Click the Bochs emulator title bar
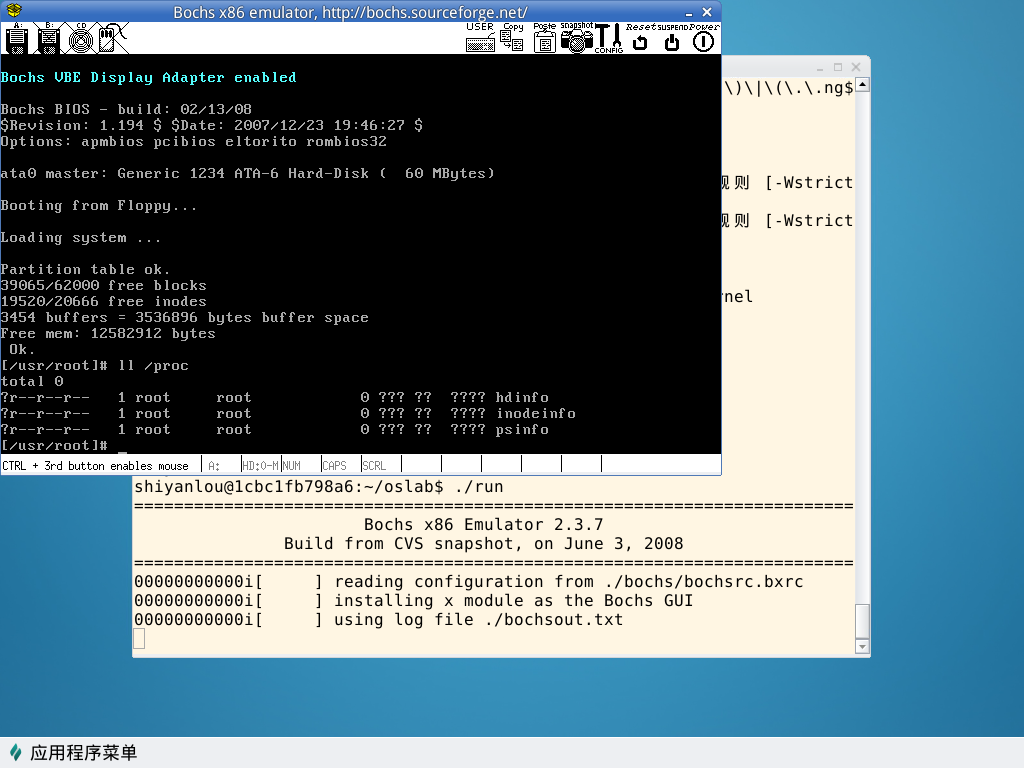The height and width of the screenshot is (768, 1024). [x=350, y=12]
